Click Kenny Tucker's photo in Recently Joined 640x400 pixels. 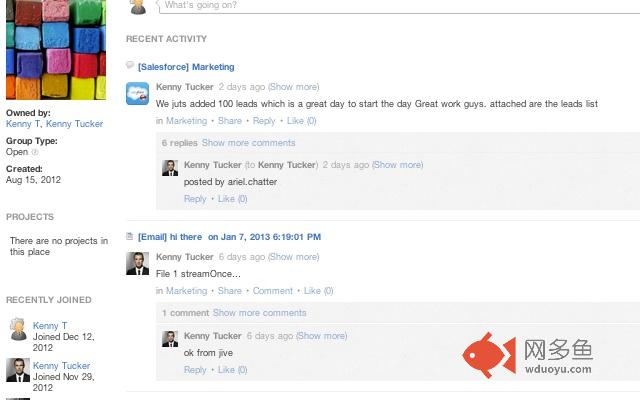[18, 370]
